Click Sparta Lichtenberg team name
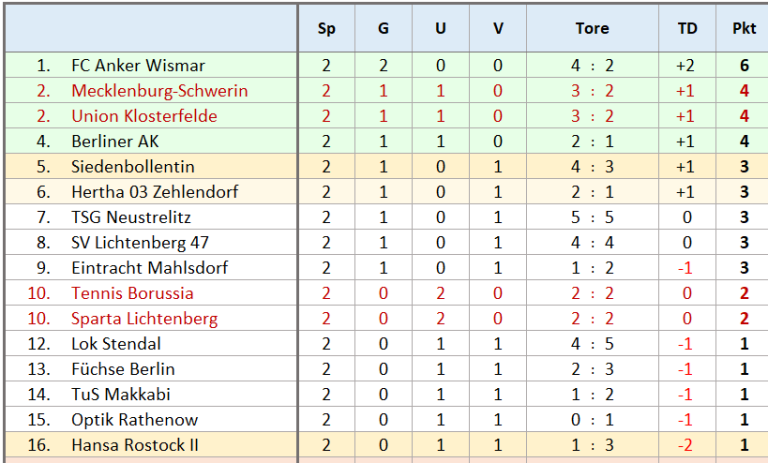Screen dimensions: 768x463 [144, 319]
